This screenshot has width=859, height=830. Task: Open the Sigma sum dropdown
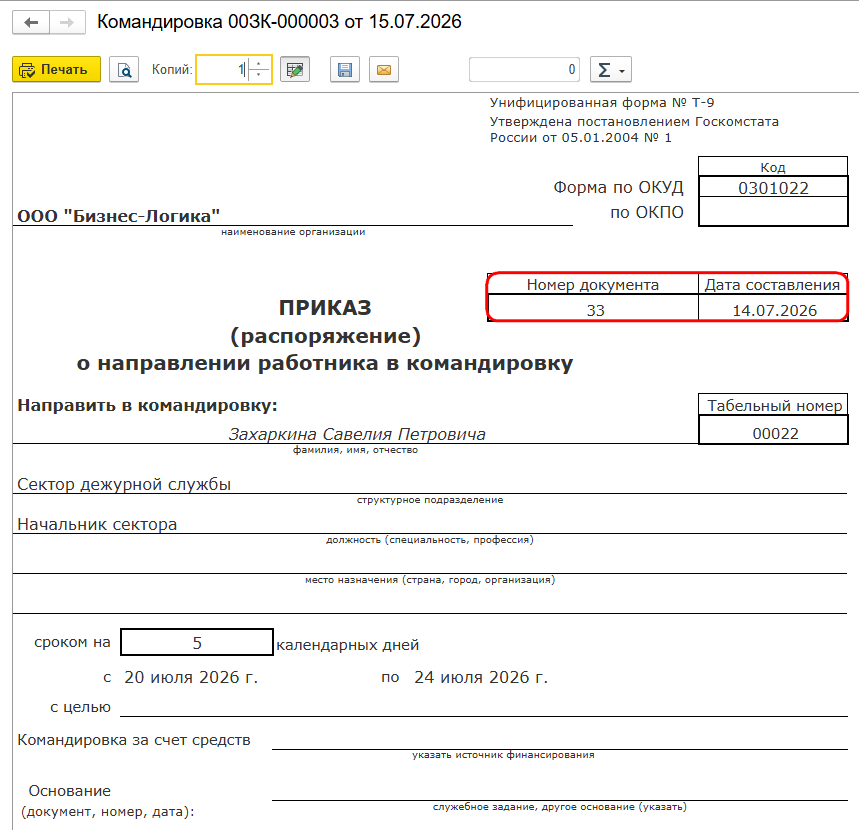(611, 70)
